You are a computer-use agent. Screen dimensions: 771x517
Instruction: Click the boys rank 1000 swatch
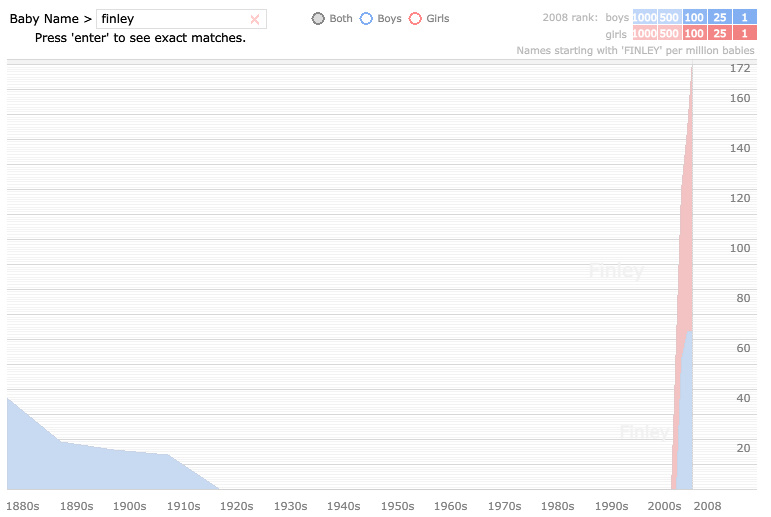click(645, 18)
